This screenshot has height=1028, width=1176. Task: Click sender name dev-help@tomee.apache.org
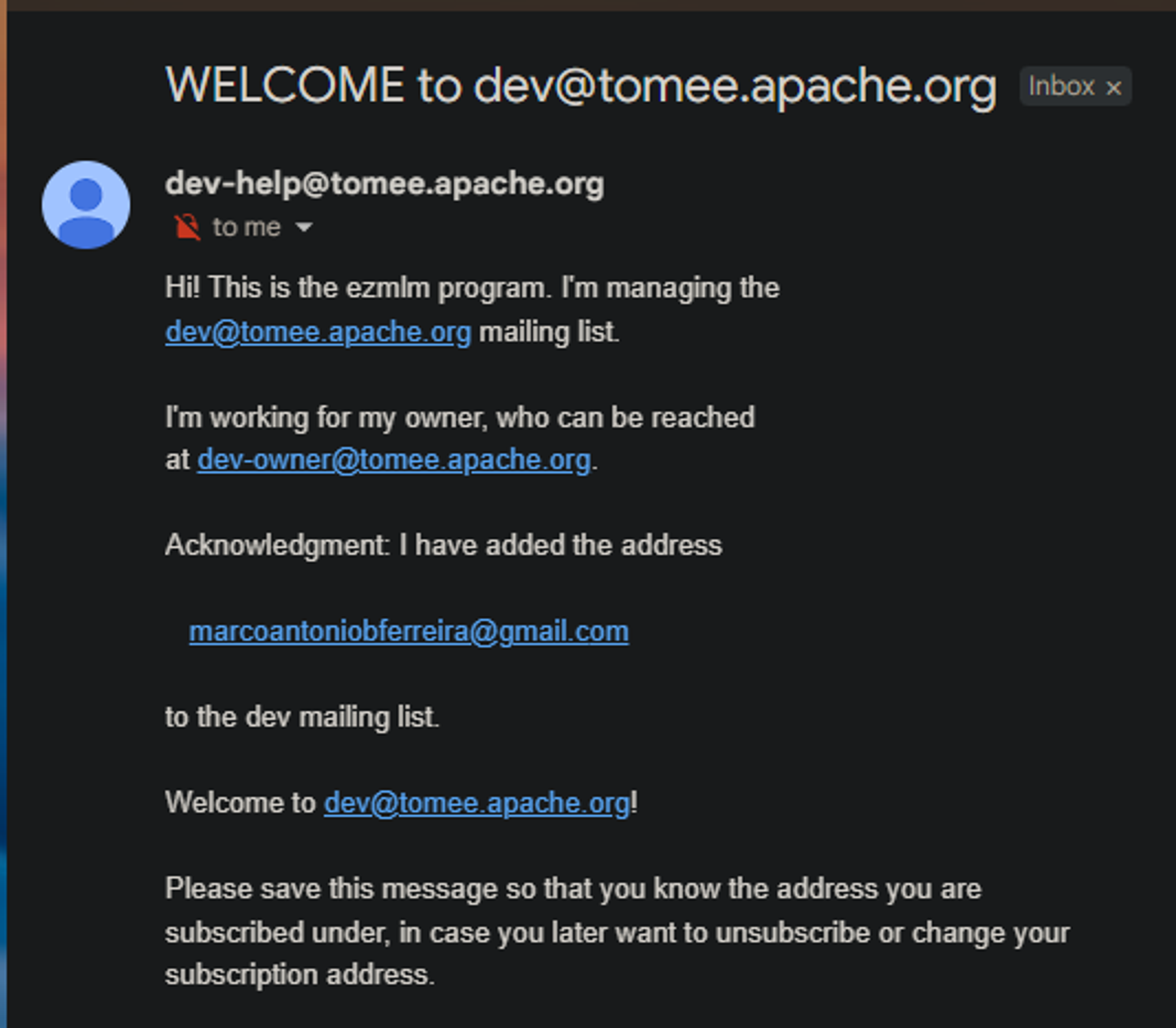[384, 184]
